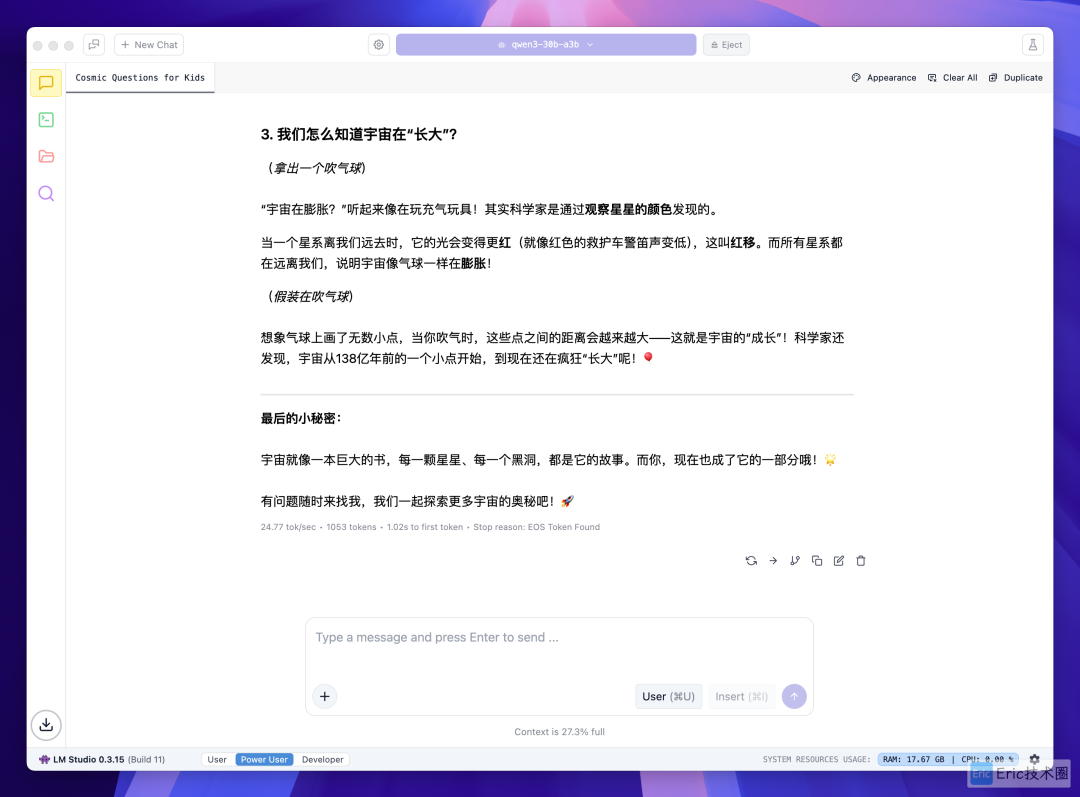Select the Cosmic Questions for Kids tab

coord(140,78)
